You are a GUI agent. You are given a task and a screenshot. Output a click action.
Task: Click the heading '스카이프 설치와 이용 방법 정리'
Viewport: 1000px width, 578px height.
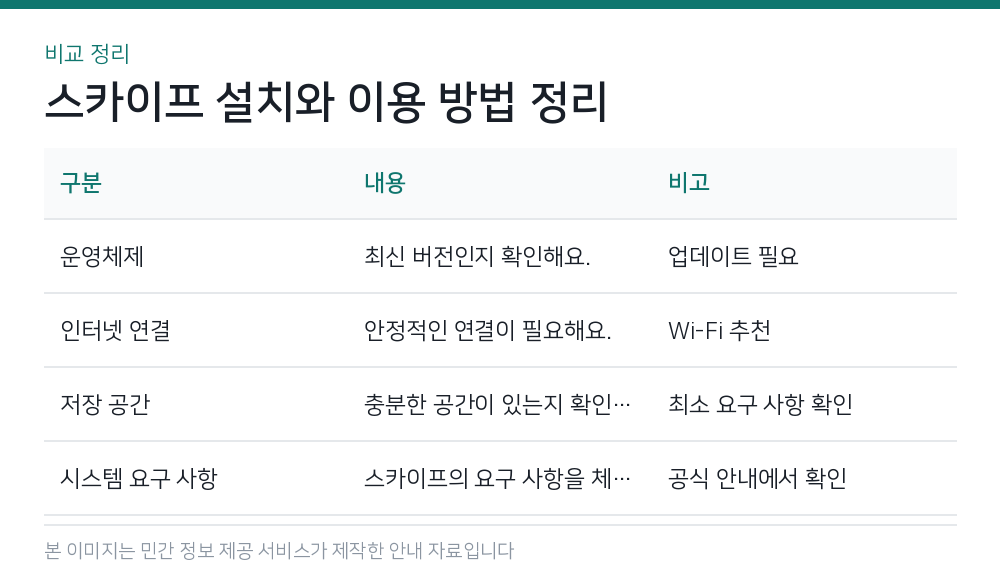tap(325, 102)
